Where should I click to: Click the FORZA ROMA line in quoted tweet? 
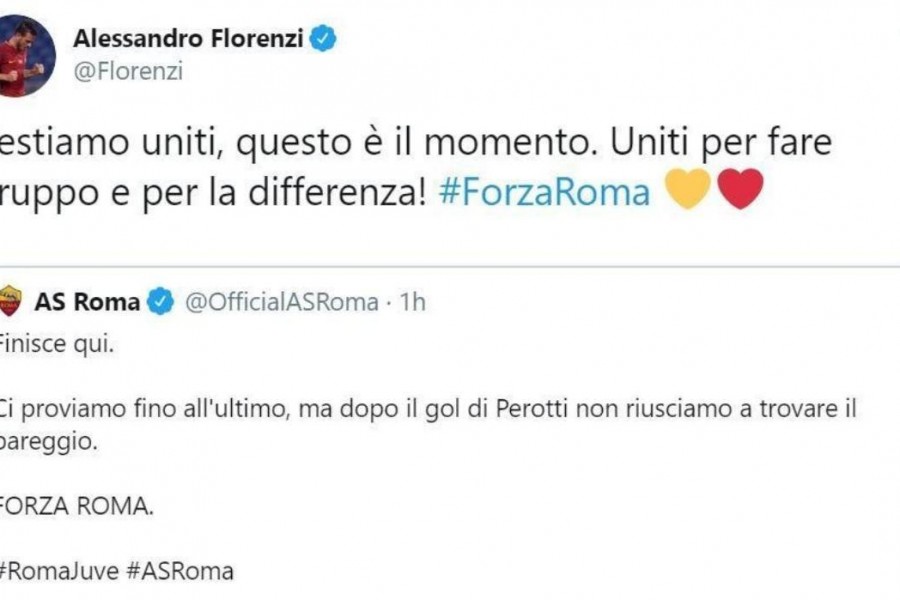(77, 506)
